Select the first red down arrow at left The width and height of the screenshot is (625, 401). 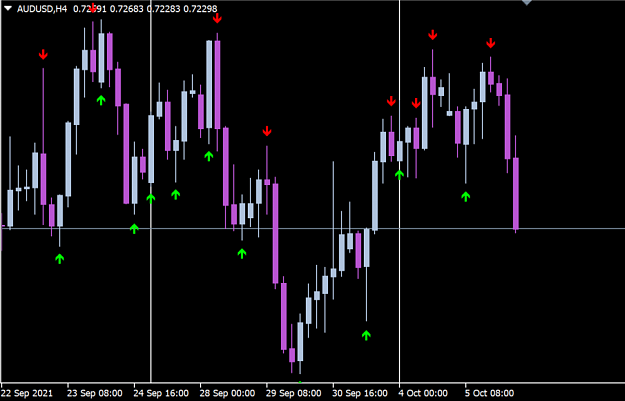(x=43, y=55)
